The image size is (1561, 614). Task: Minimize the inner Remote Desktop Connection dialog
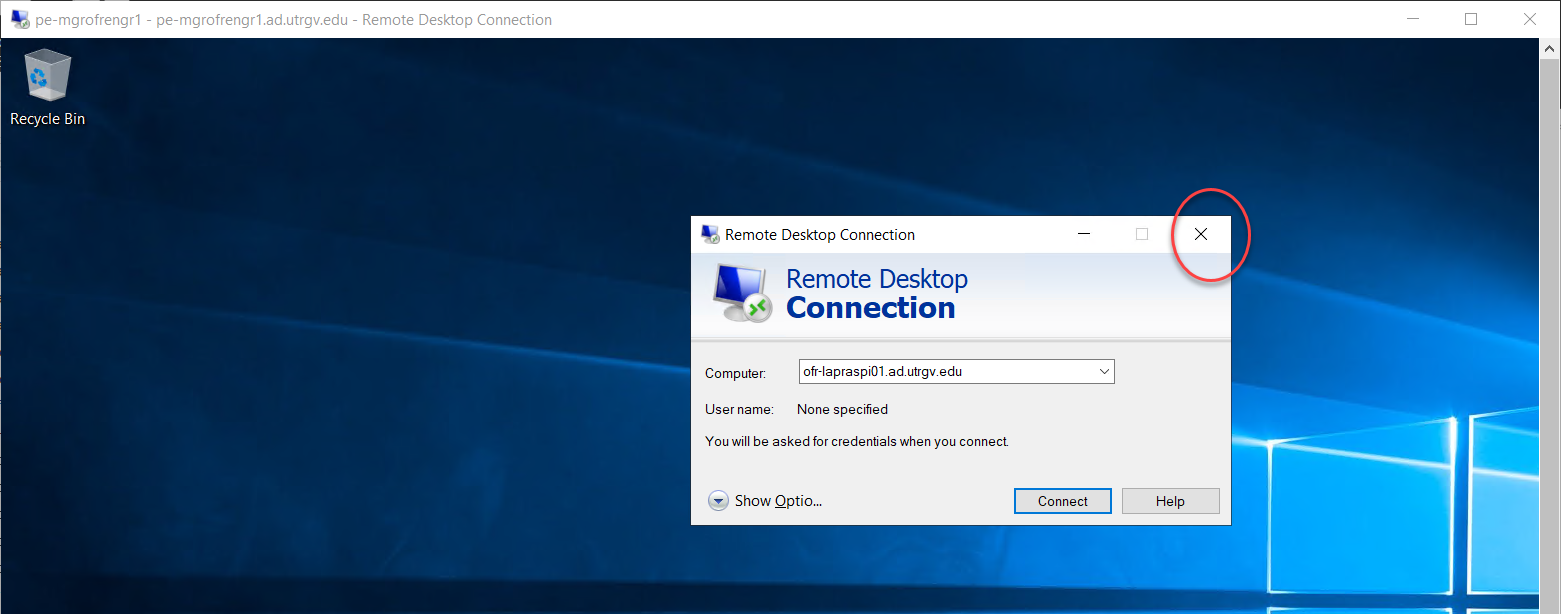click(x=1083, y=235)
